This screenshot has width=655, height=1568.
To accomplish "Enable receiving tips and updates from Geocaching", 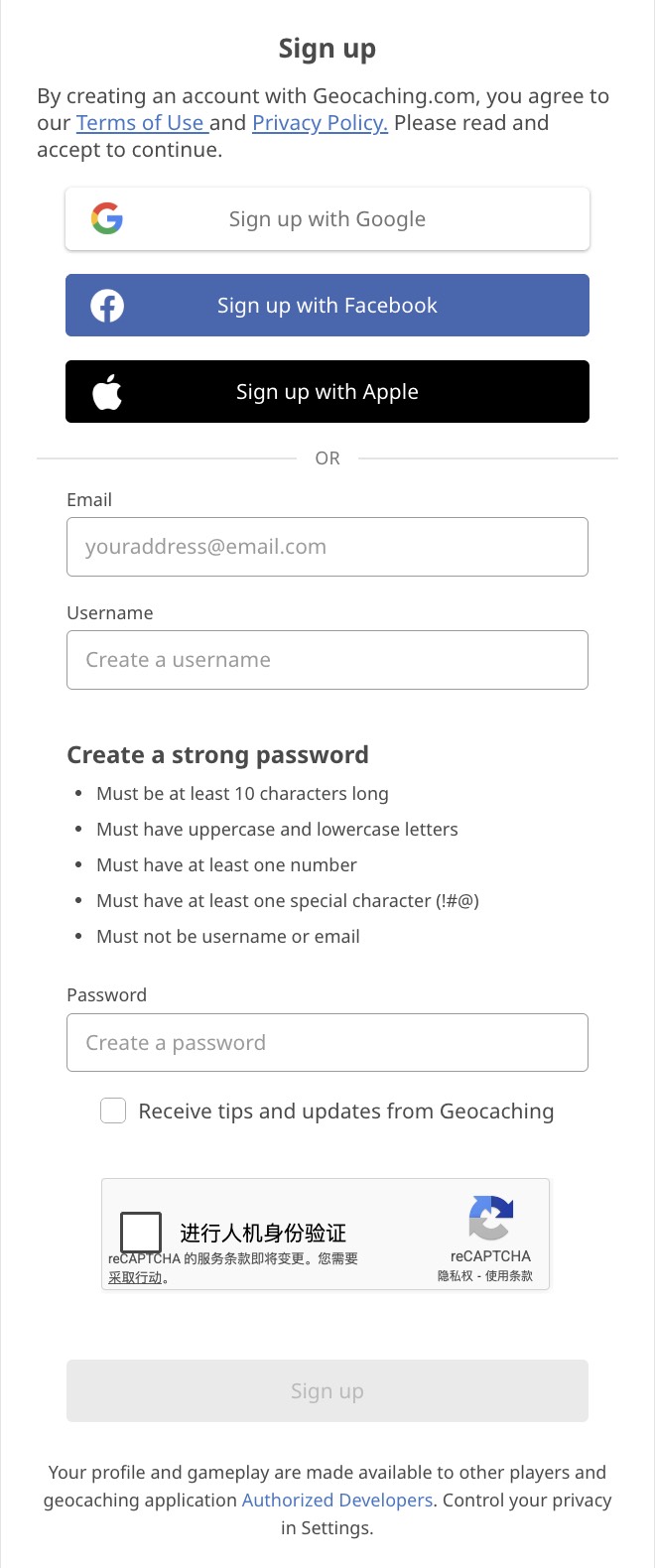I will point(113,1111).
